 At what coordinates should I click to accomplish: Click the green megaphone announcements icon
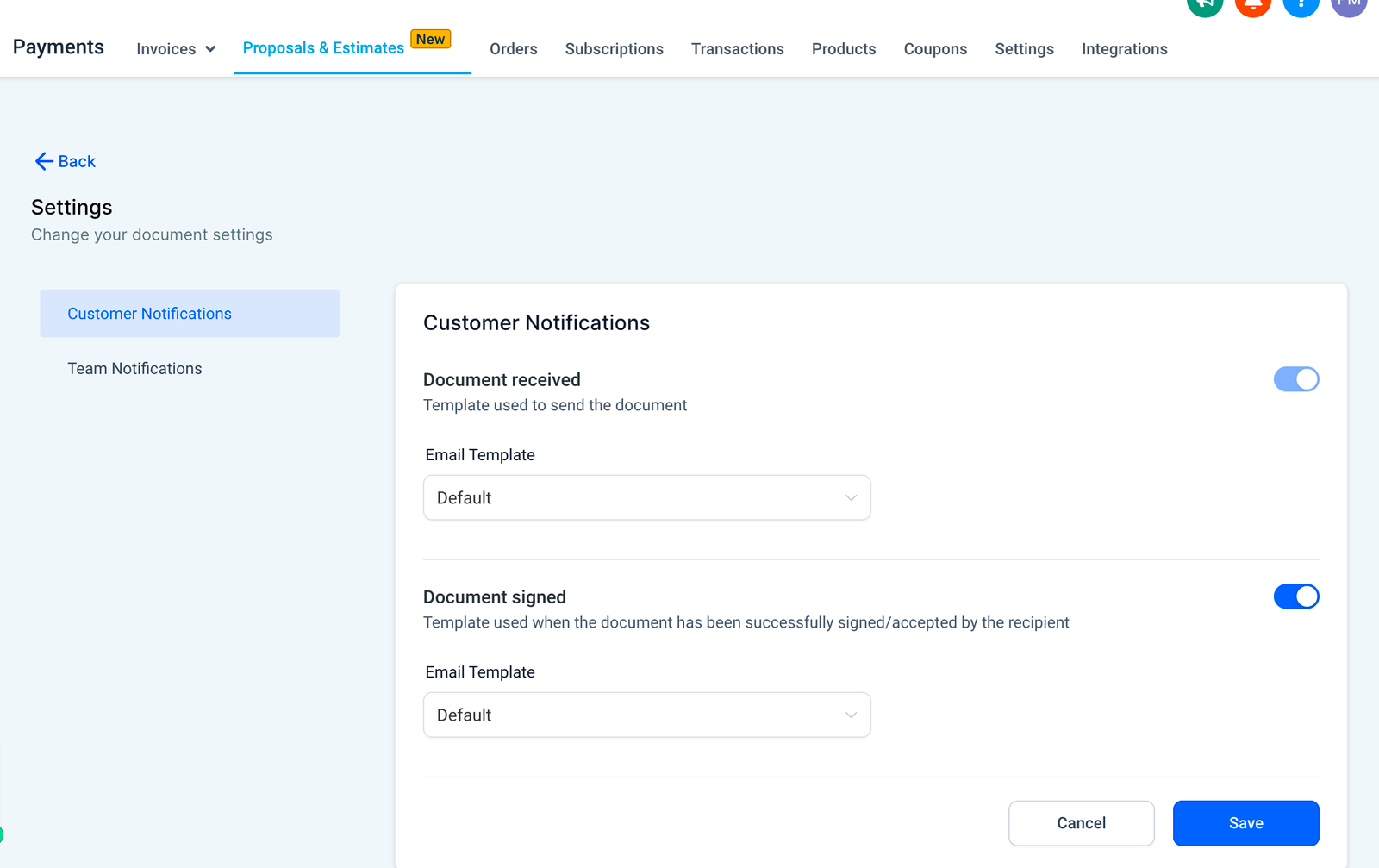1204,5
